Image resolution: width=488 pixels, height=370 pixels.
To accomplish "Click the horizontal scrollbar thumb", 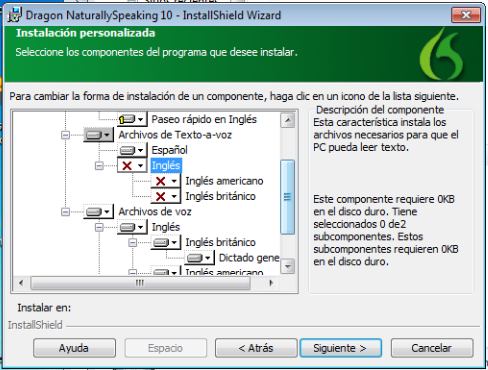I will pos(140,283).
